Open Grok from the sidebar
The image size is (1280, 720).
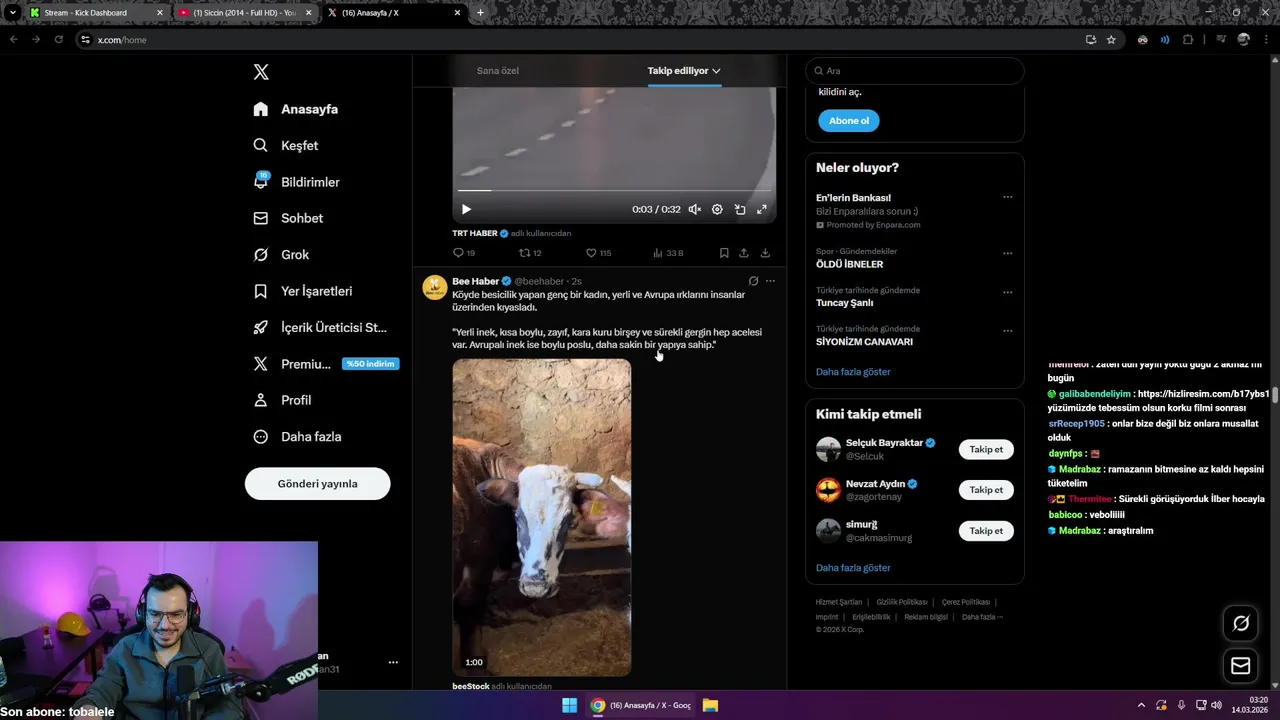[x=281, y=254]
